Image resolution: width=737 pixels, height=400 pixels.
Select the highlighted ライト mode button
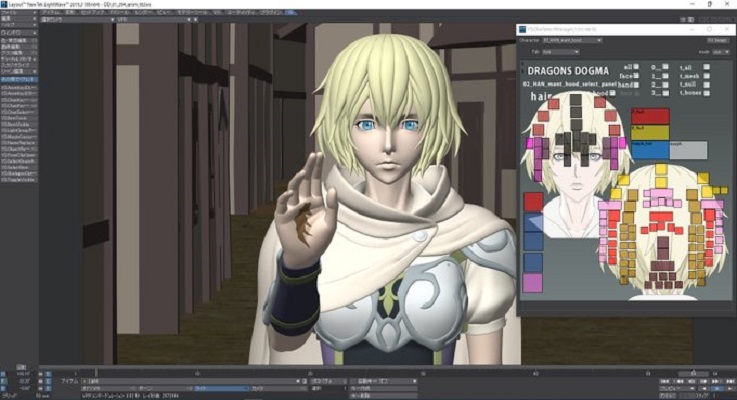click(221, 389)
